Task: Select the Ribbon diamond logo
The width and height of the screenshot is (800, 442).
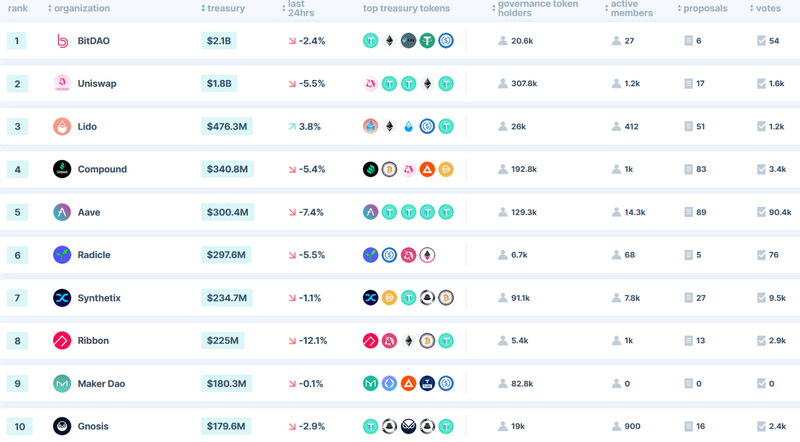Action: click(62, 340)
